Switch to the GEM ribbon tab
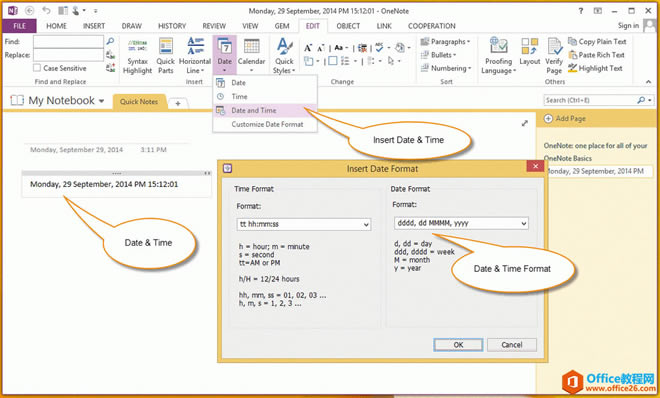 coord(282,26)
